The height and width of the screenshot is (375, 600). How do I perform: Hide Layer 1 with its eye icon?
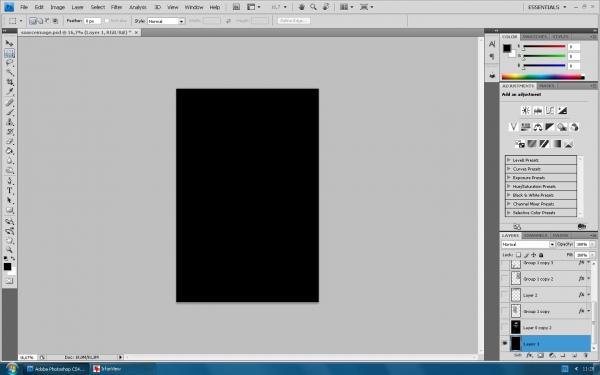504,344
